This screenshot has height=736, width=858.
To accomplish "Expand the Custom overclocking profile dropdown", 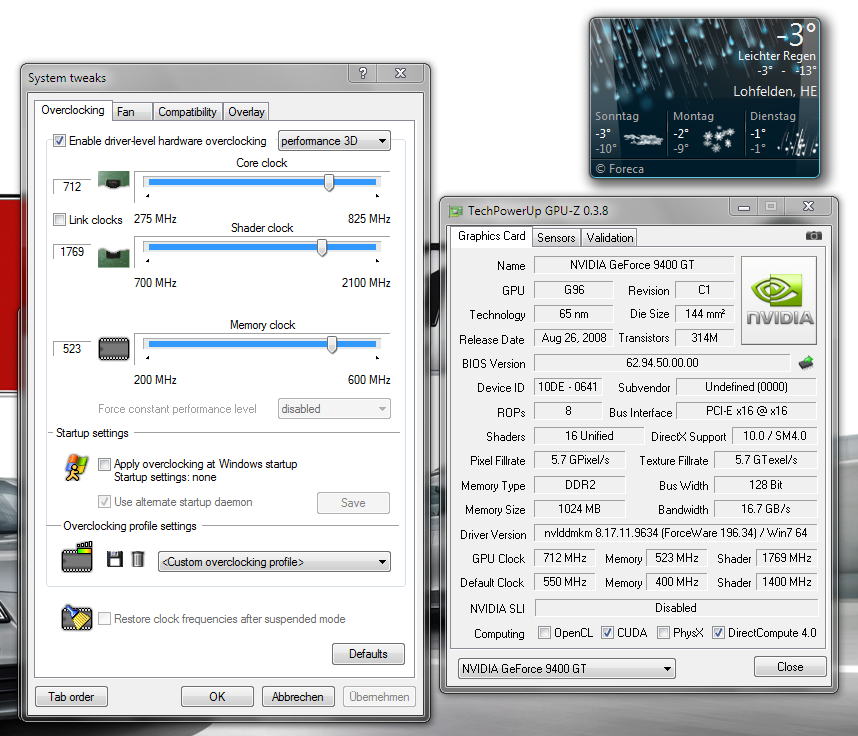I will [274, 561].
